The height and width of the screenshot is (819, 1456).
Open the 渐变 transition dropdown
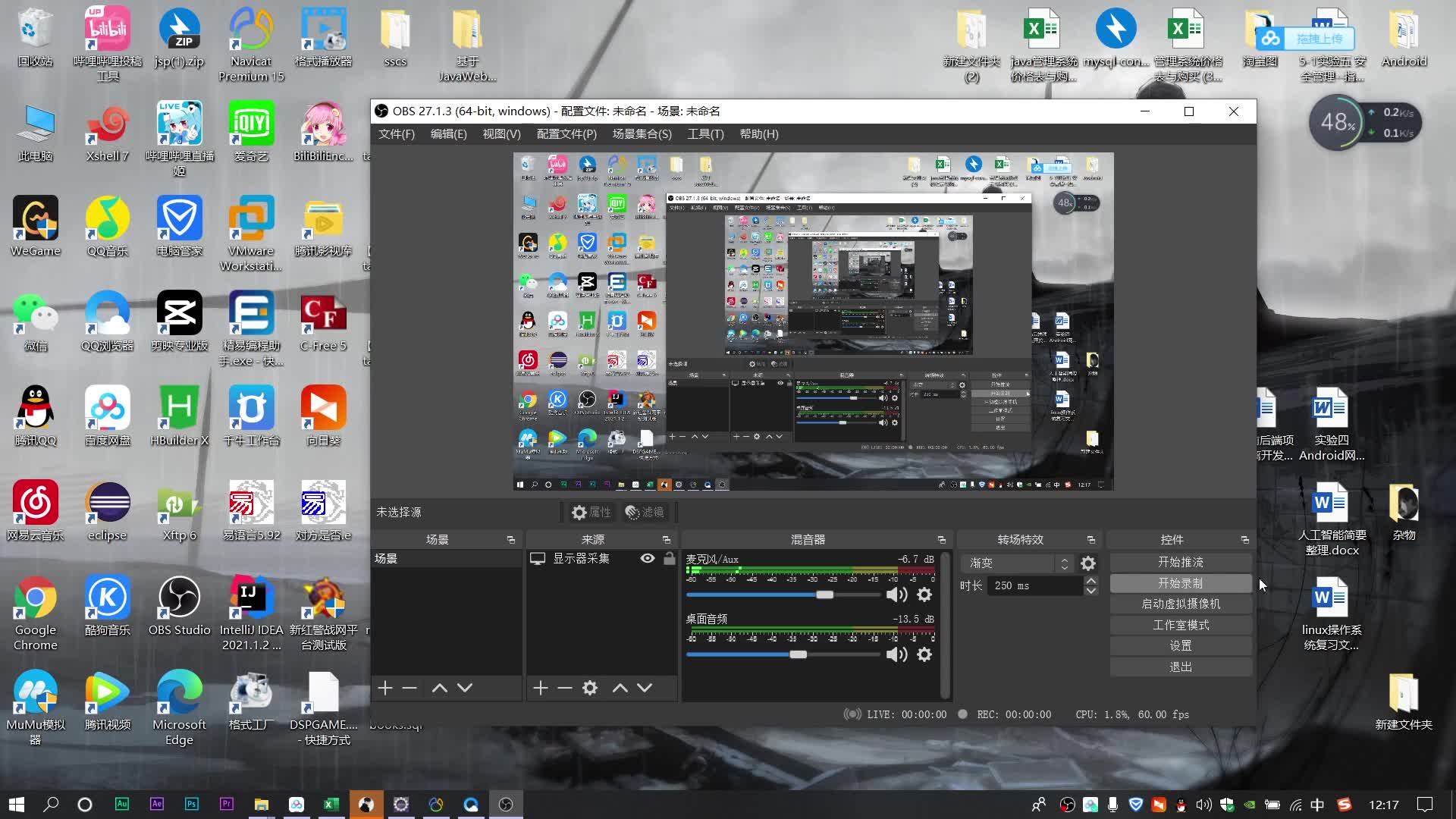click(x=1017, y=563)
